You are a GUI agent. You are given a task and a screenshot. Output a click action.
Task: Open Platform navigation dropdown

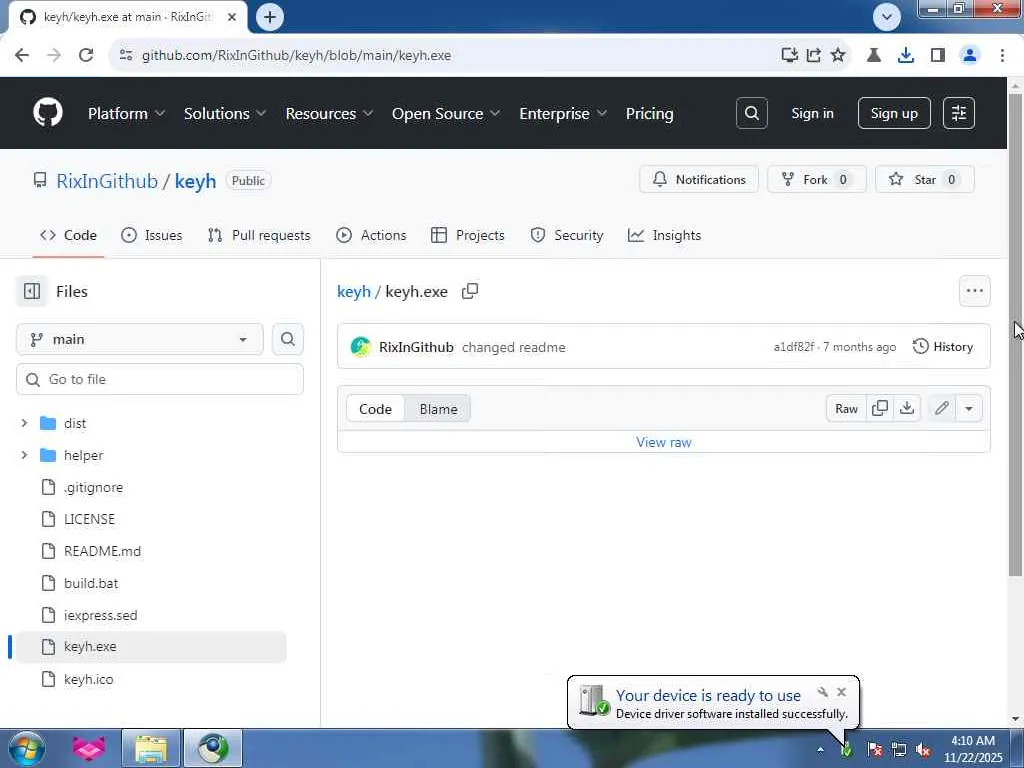pos(126,114)
